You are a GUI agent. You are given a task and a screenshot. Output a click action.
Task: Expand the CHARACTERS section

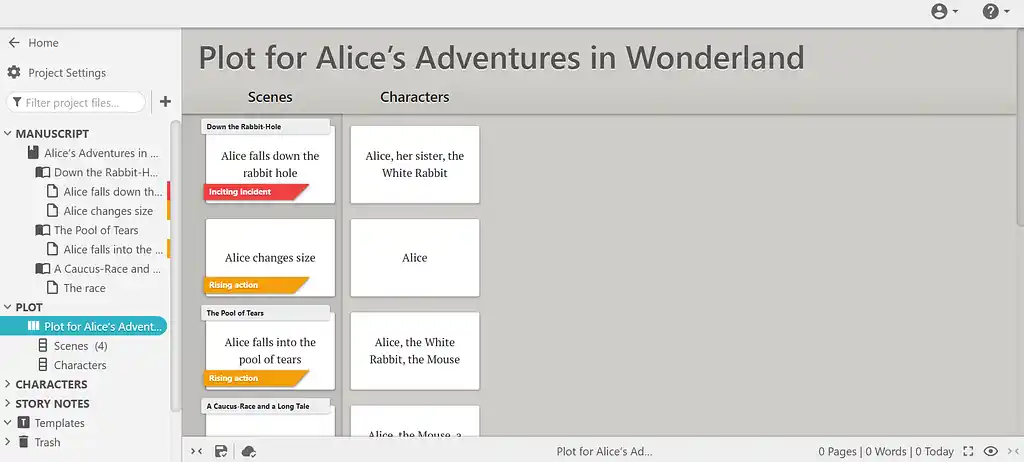(x=8, y=384)
